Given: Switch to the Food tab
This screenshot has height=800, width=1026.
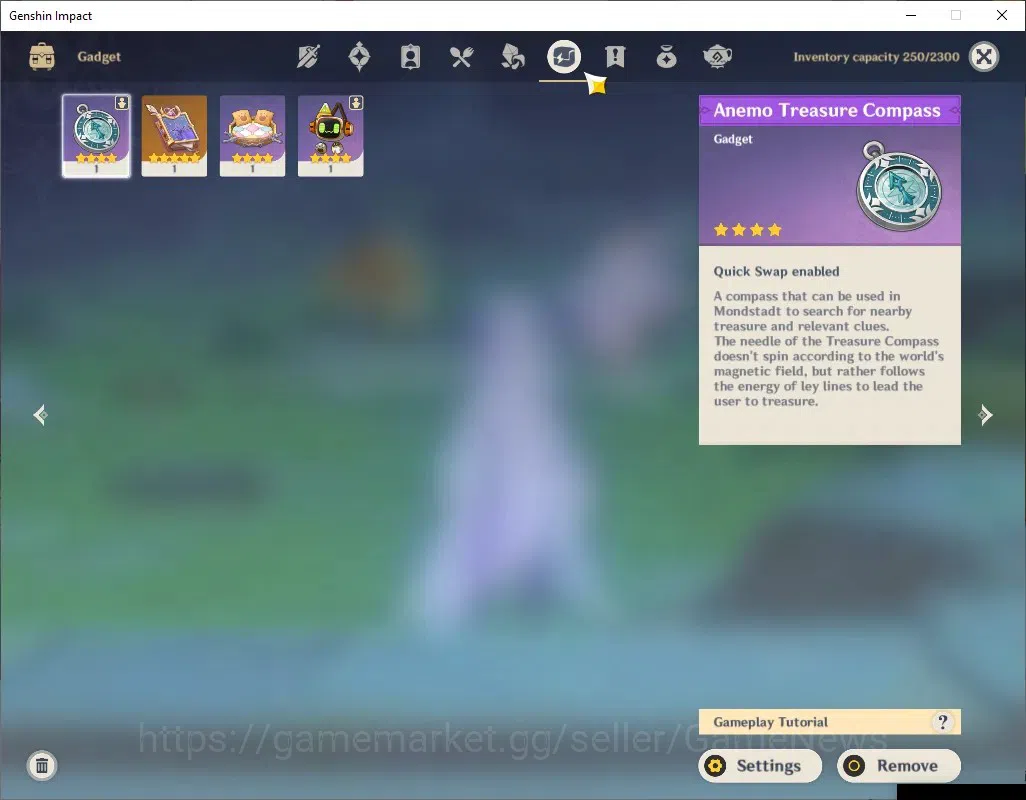Looking at the screenshot, I should tap(461, 57).
